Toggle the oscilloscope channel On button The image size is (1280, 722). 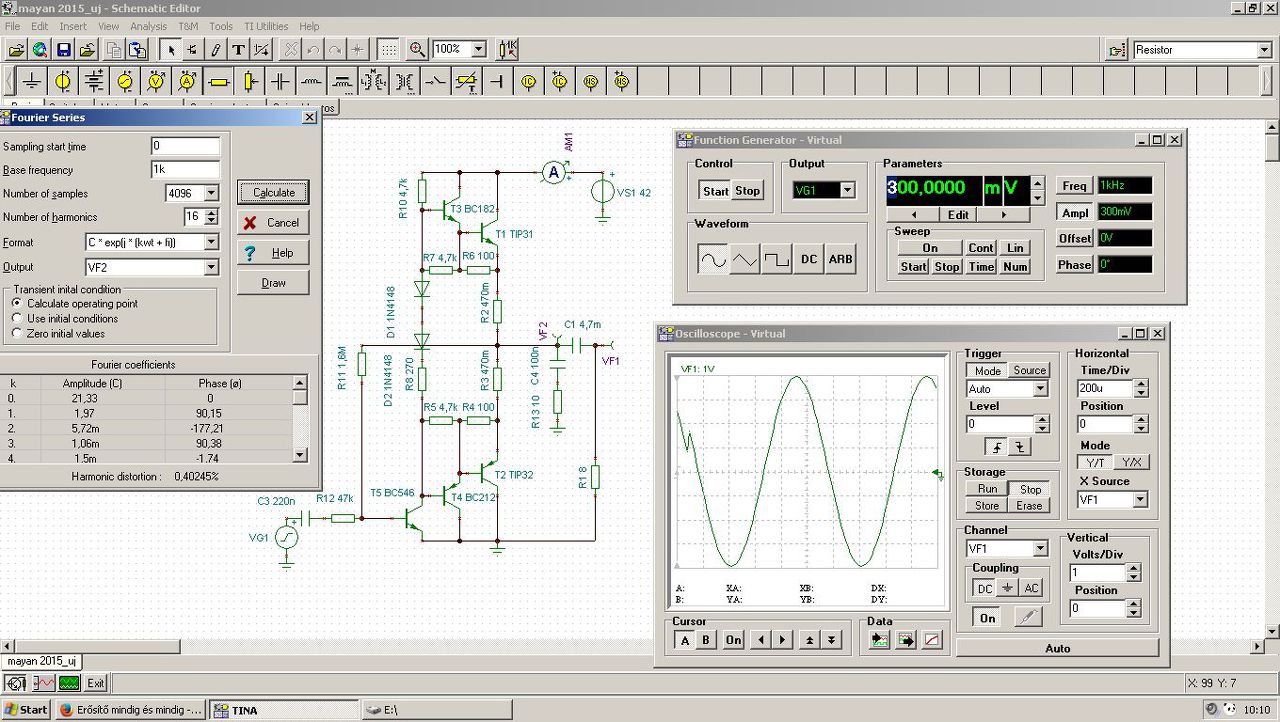[x=987, y=618]
